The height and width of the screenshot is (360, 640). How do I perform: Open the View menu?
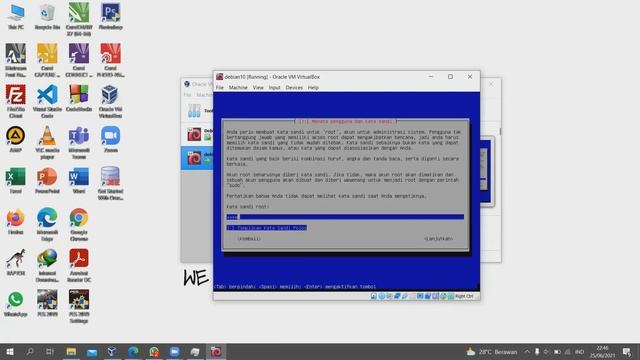pos(258,88)
